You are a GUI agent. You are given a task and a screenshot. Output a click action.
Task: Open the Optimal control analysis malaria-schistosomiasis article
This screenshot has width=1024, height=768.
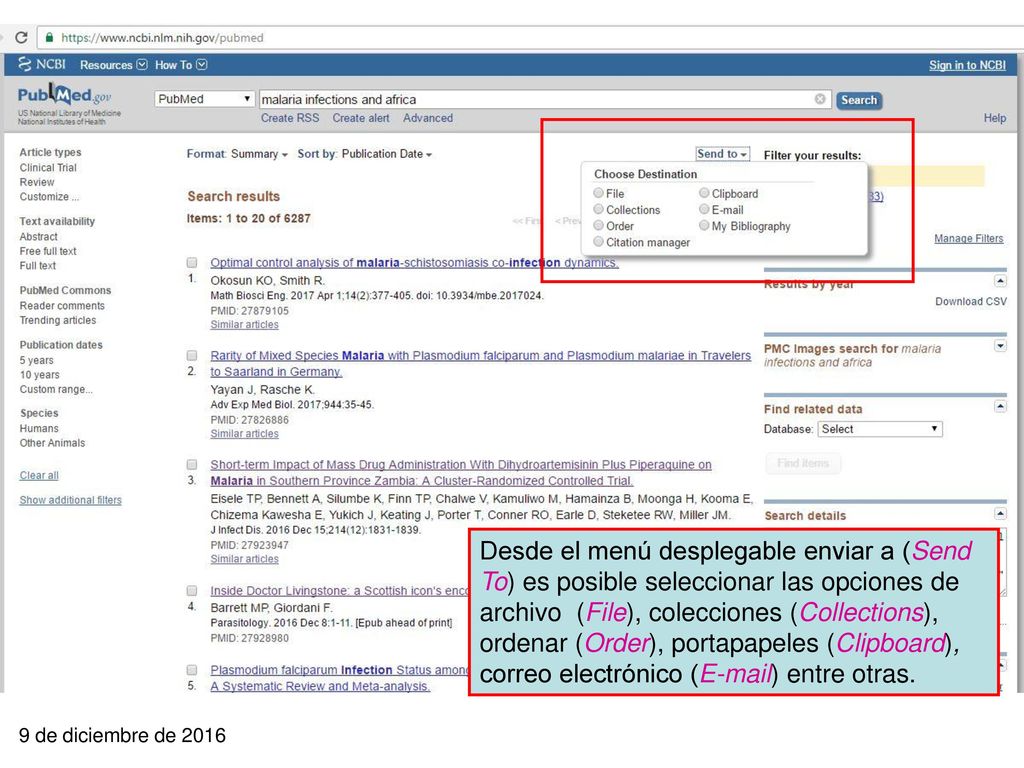[414, 263]
